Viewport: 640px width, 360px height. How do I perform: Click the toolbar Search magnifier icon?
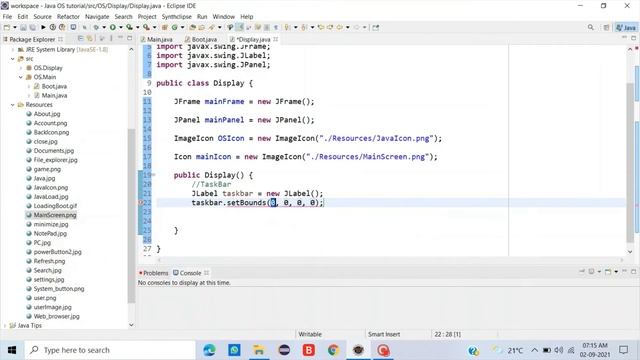click(591, 27)
